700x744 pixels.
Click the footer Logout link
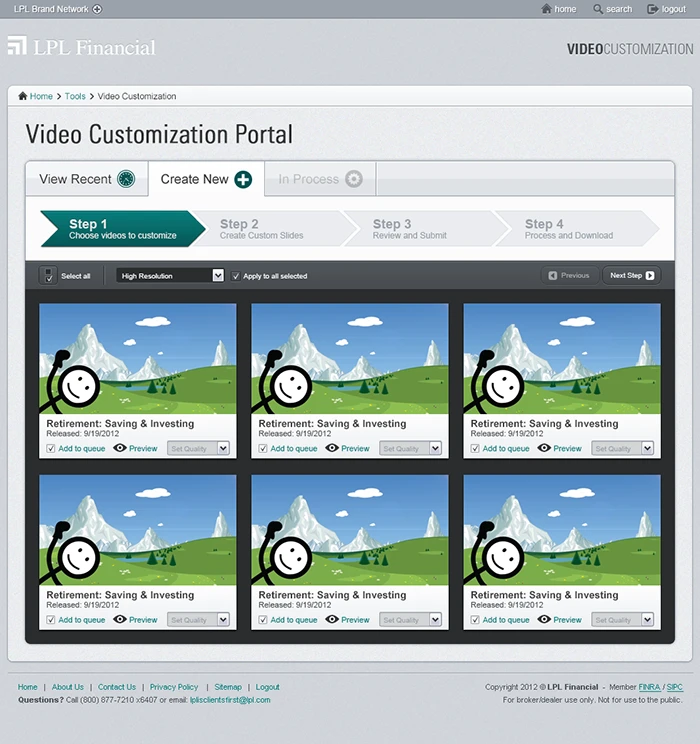(267, 687)
